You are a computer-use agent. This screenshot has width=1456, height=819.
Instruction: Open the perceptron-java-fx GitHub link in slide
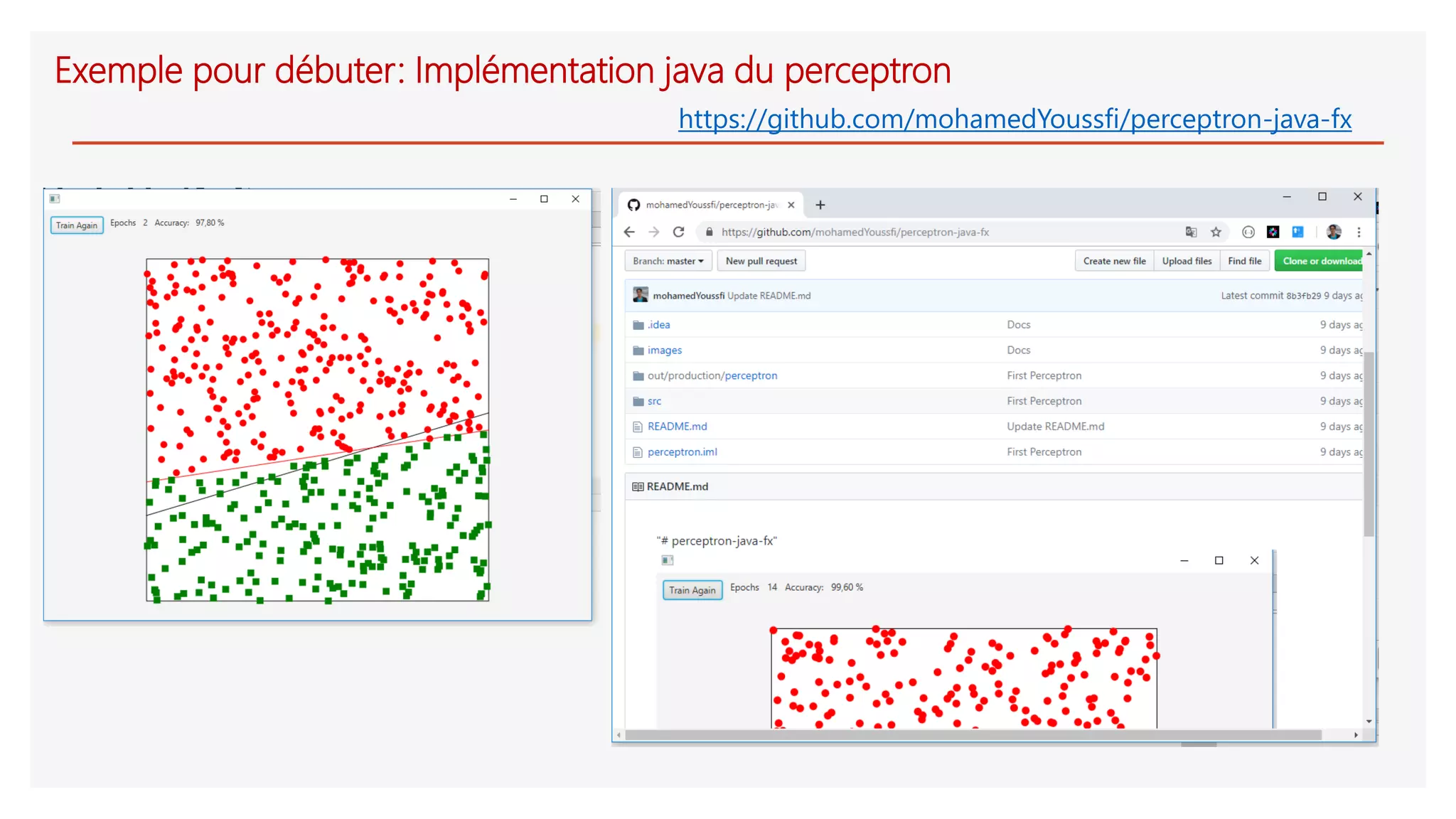click(x=1015, y=119)
